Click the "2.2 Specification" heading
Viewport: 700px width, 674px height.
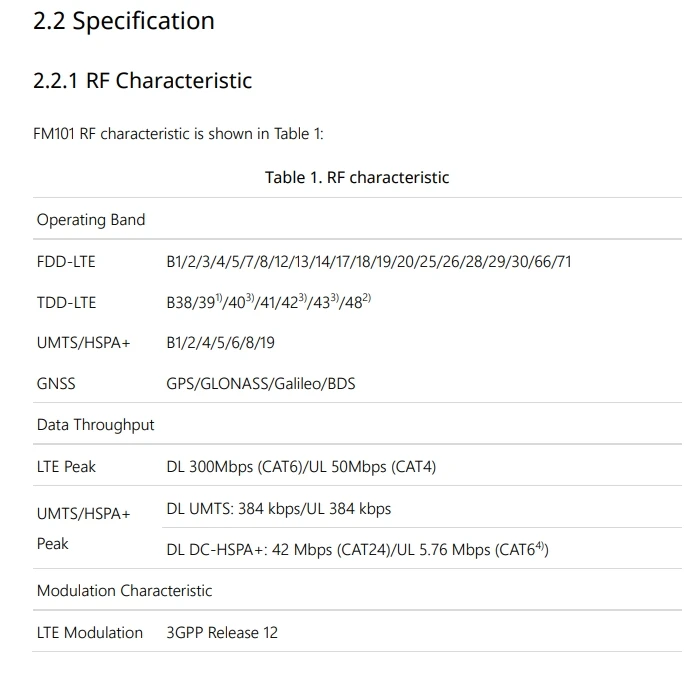point(124,21)
